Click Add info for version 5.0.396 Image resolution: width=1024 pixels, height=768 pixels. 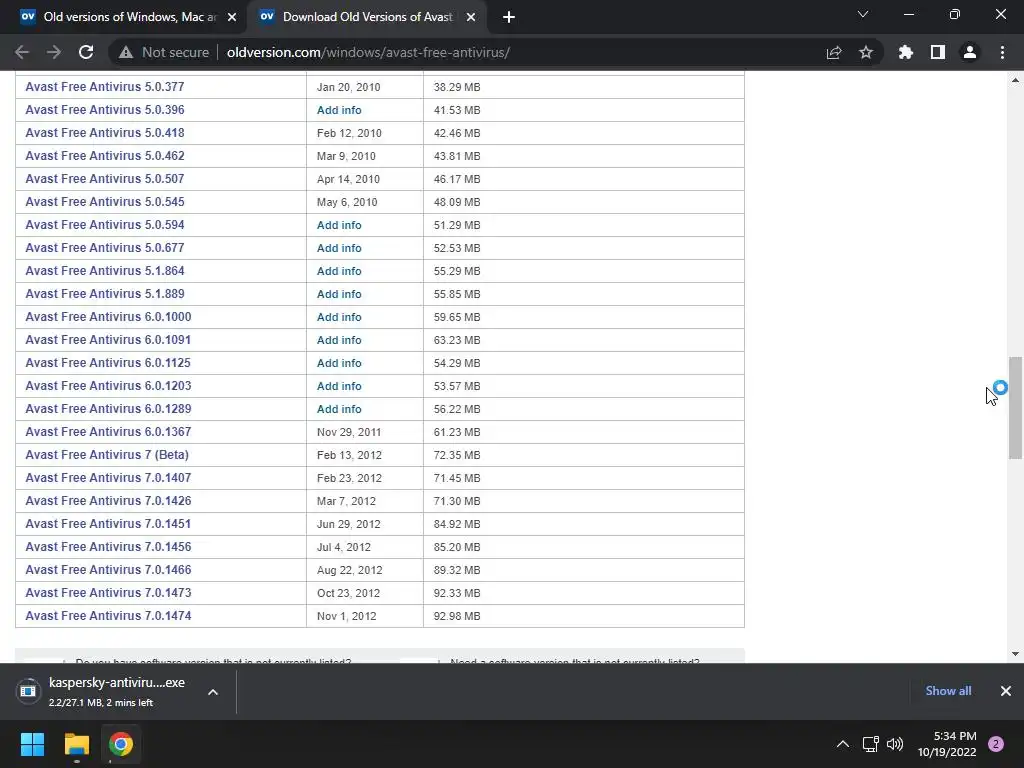point(339,110)
